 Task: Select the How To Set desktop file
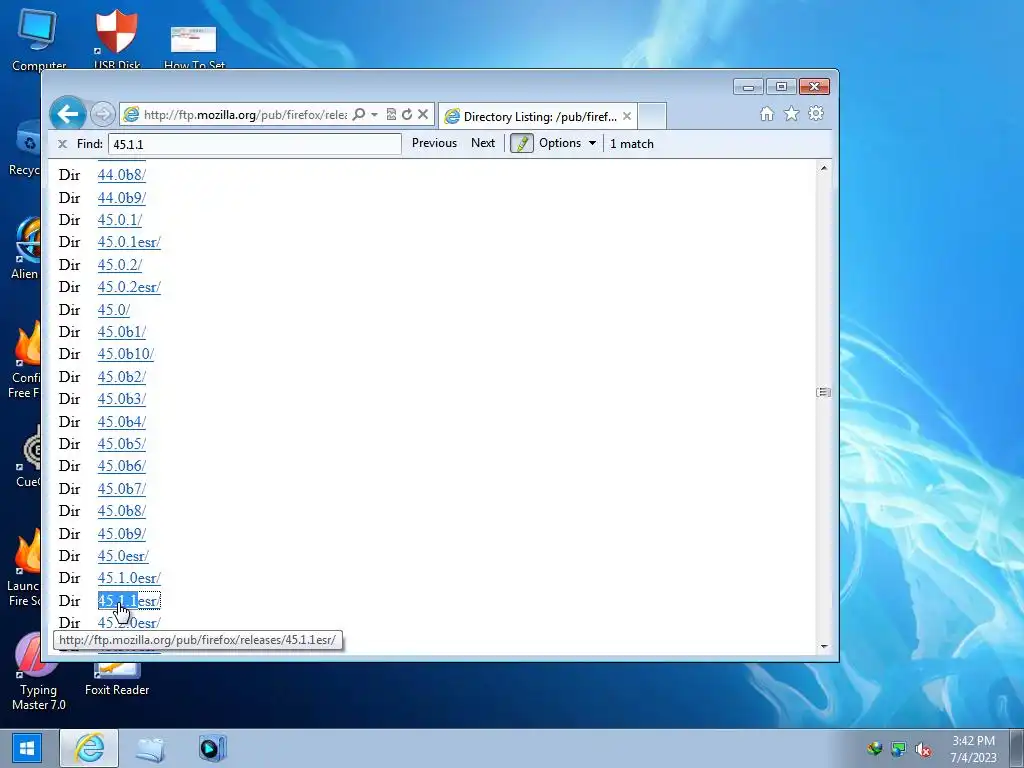click(x=194, y=47)
